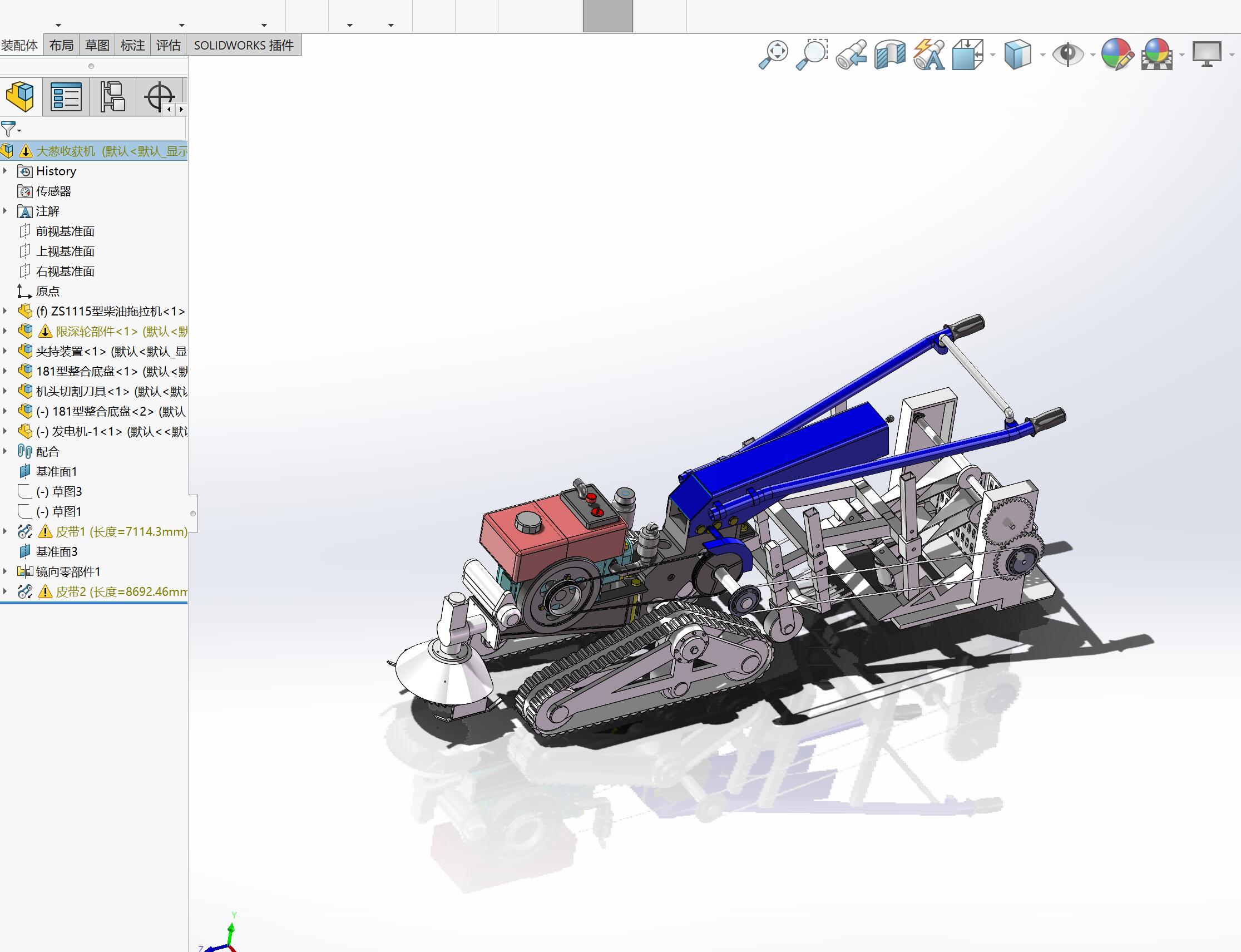
Task: Open the SOLIDWORKS 插件 tab
Action: pyautogui.click(x=244, y=45)
